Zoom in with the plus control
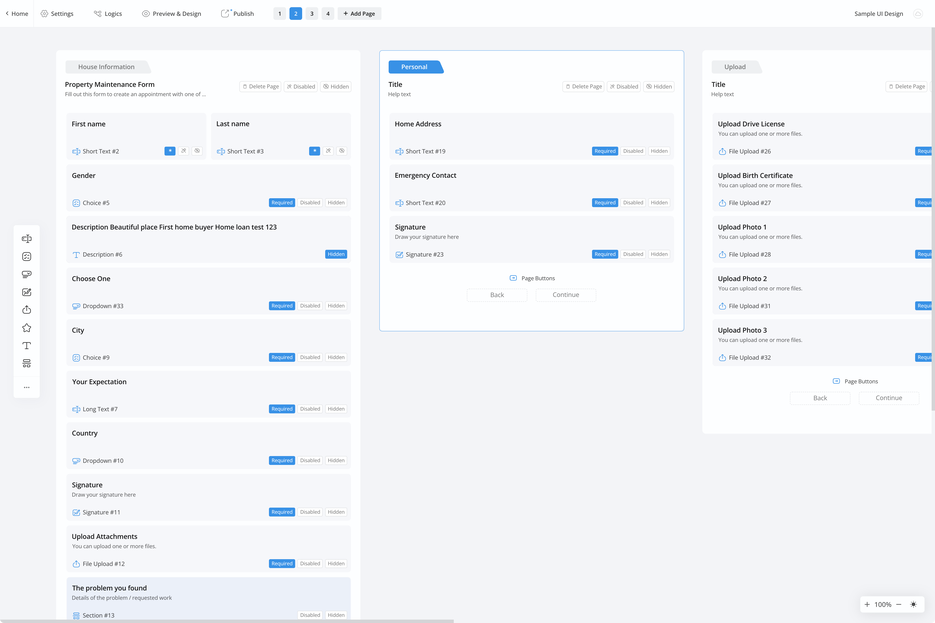The width and height of the screenshot is (935, 623). 867,605
